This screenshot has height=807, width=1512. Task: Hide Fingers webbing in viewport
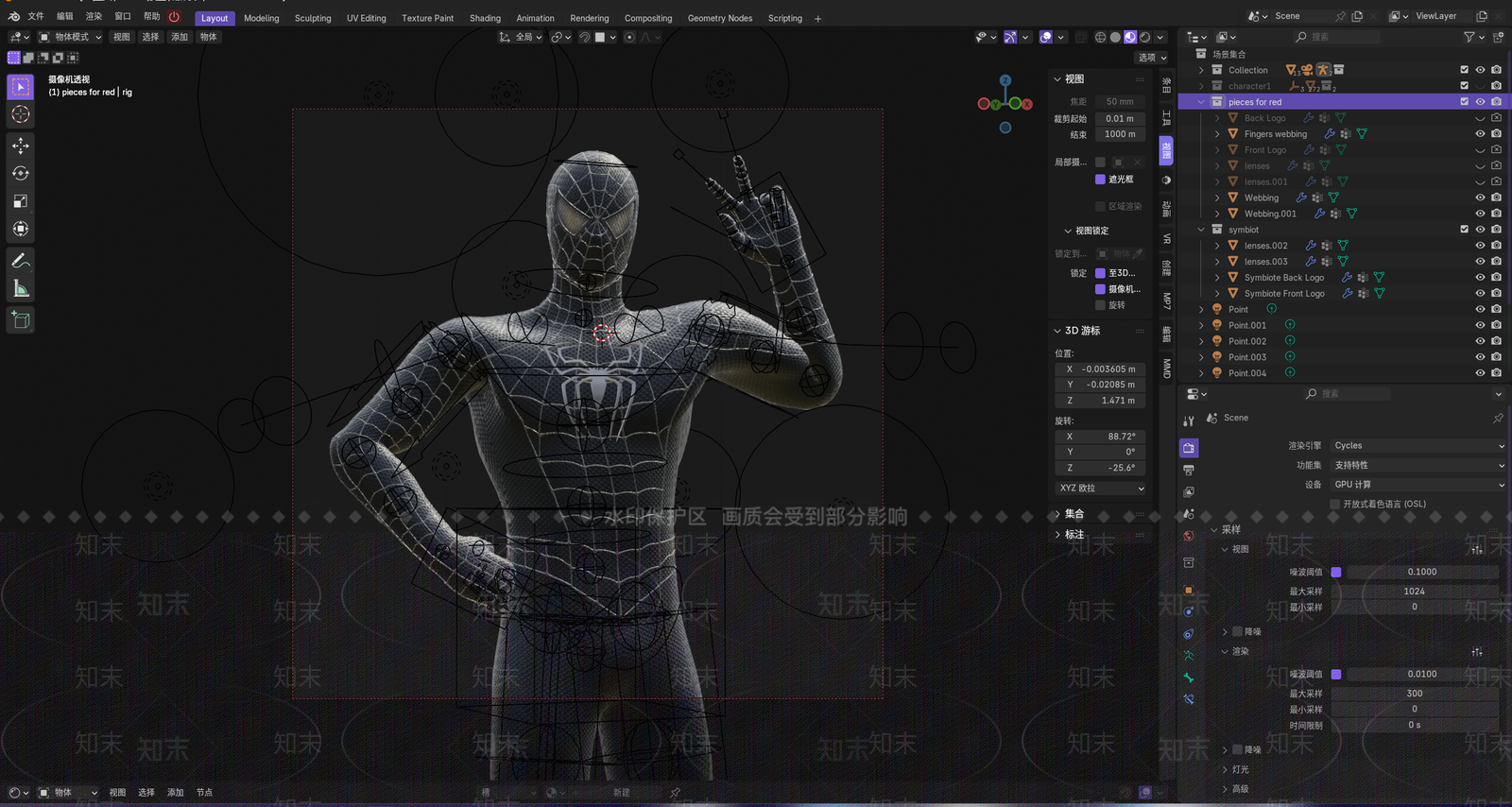(x=1480, y=134)
